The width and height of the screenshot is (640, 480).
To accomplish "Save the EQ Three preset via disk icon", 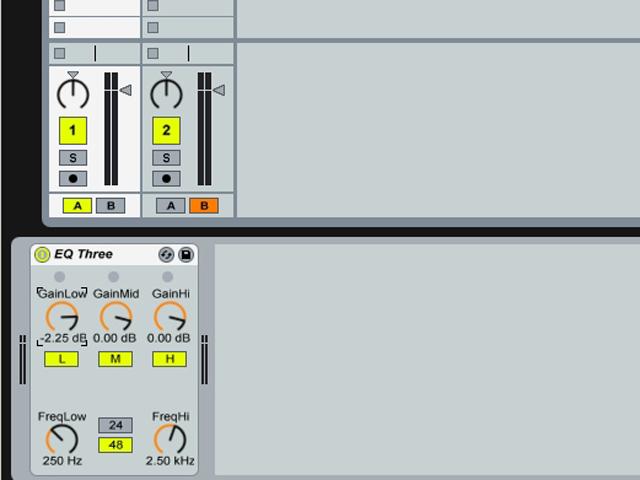I will point(186,255).
